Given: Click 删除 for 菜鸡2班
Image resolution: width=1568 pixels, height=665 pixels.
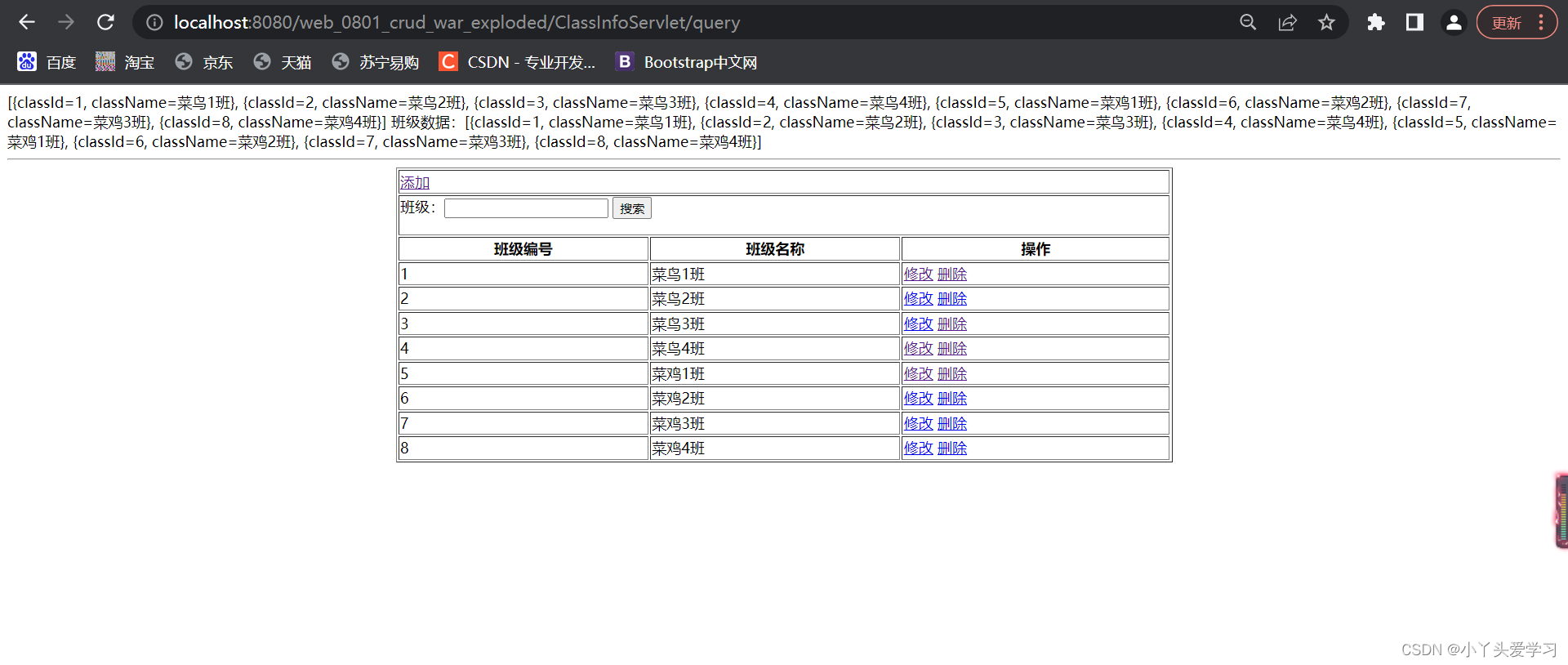Looking at the screenshot, I should pyautogui.click(x=952, y=399).
